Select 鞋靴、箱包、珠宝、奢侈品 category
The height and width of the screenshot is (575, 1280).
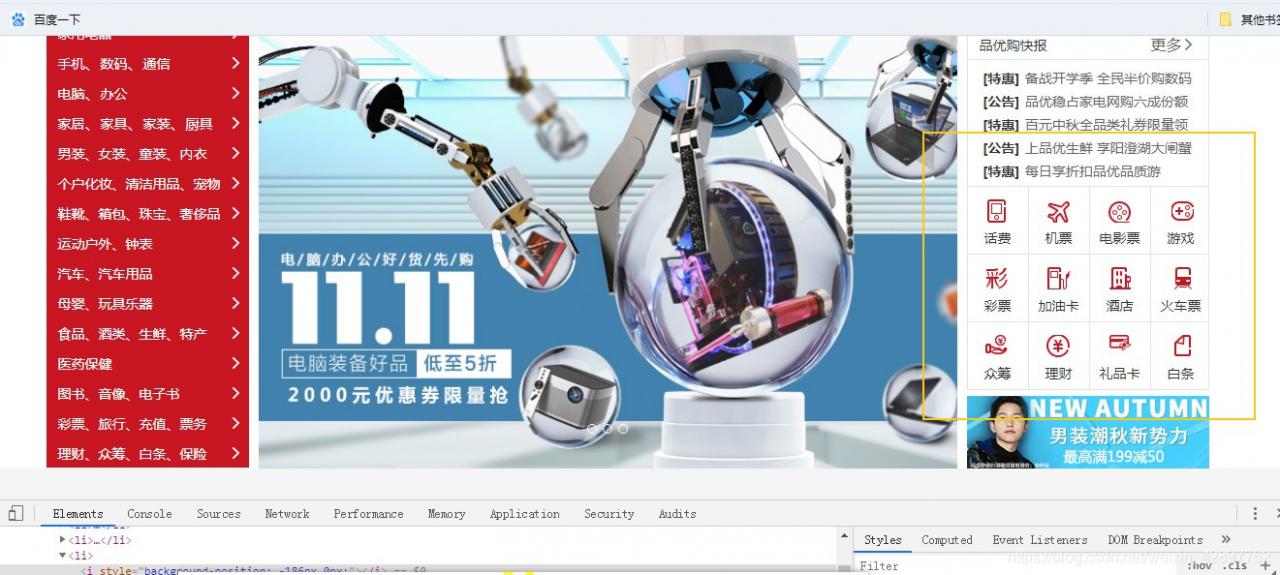click(138, 214)
